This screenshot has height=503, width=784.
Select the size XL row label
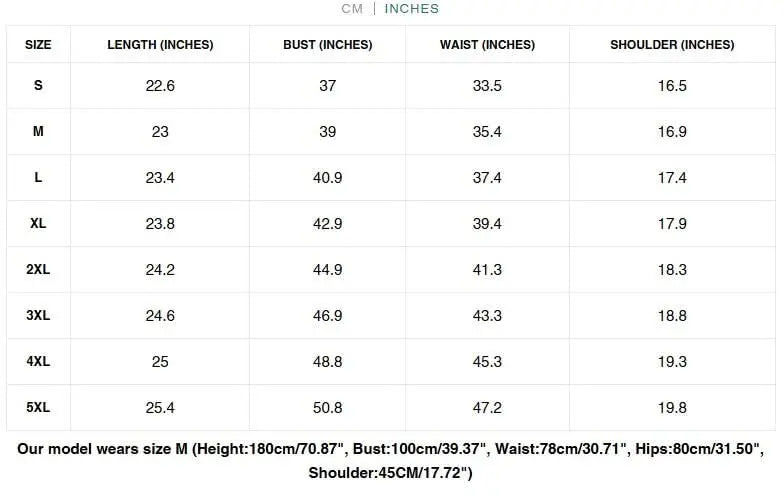[x=38, y=224]
